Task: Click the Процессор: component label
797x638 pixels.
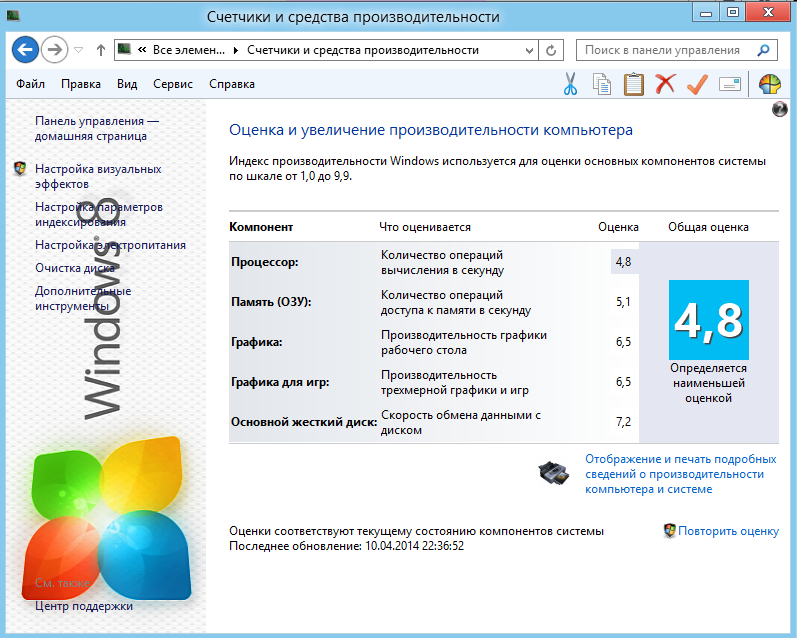Action: 265,262
